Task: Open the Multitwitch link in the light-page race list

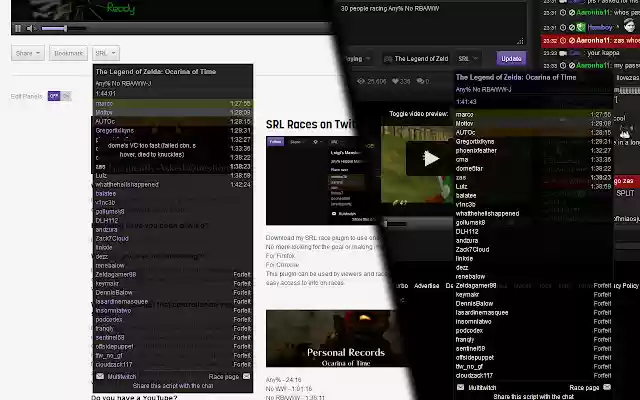Action: [122, 377]
